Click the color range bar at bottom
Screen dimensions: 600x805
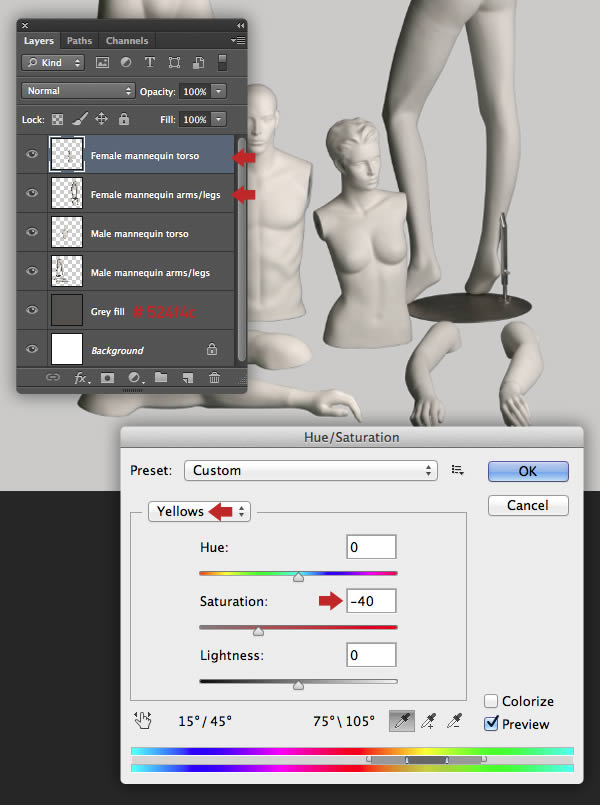pos(352,760)
